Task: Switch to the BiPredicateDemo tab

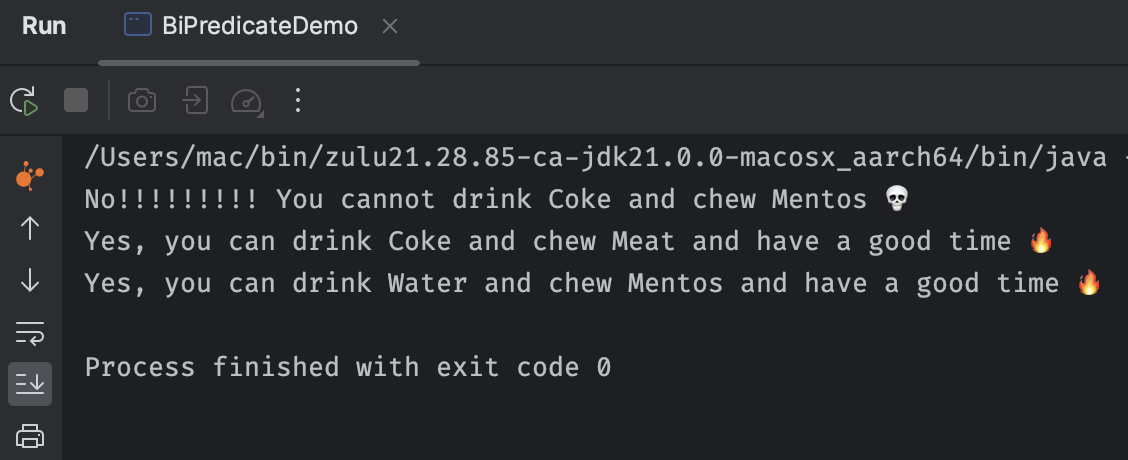Action: point(241,26)
